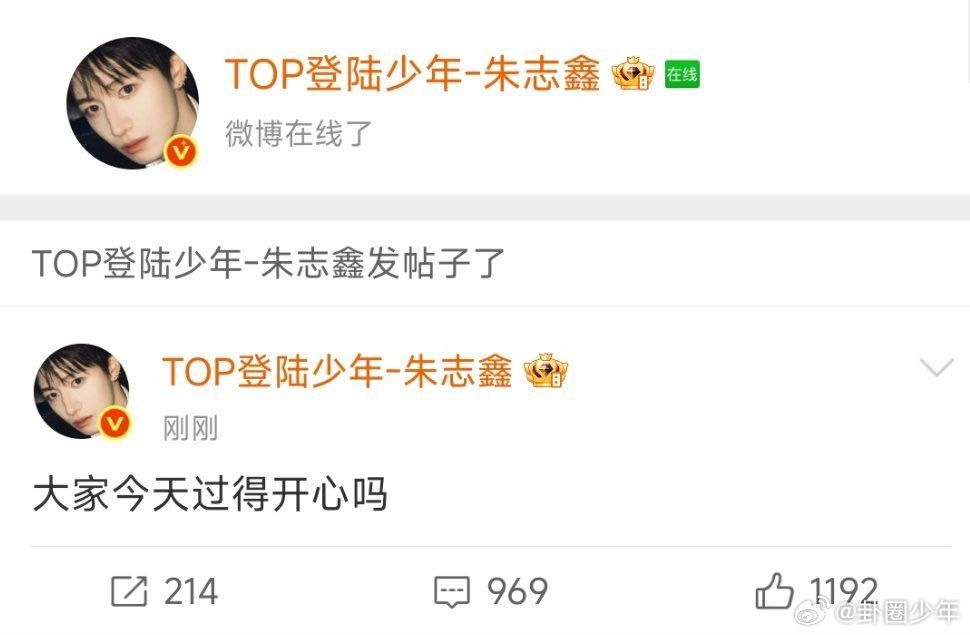The image size is (970, 635).
Task: Click the V verification badge on small avatar
Action: pos(115,424)
